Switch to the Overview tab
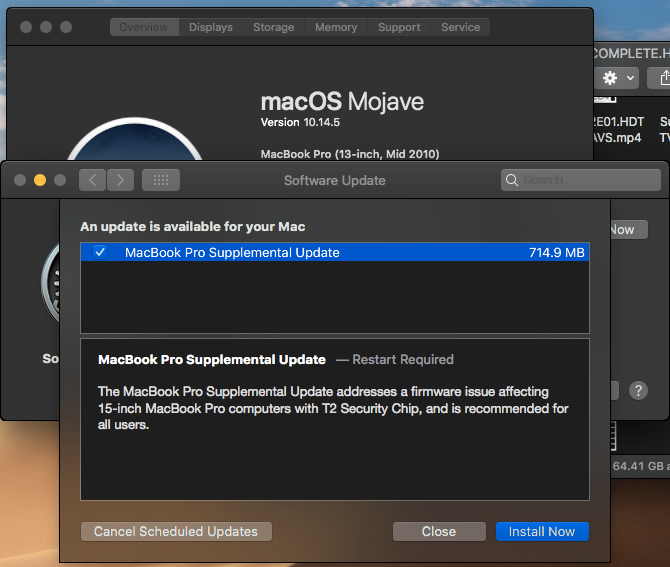670x567 pixels. (144, 27)
